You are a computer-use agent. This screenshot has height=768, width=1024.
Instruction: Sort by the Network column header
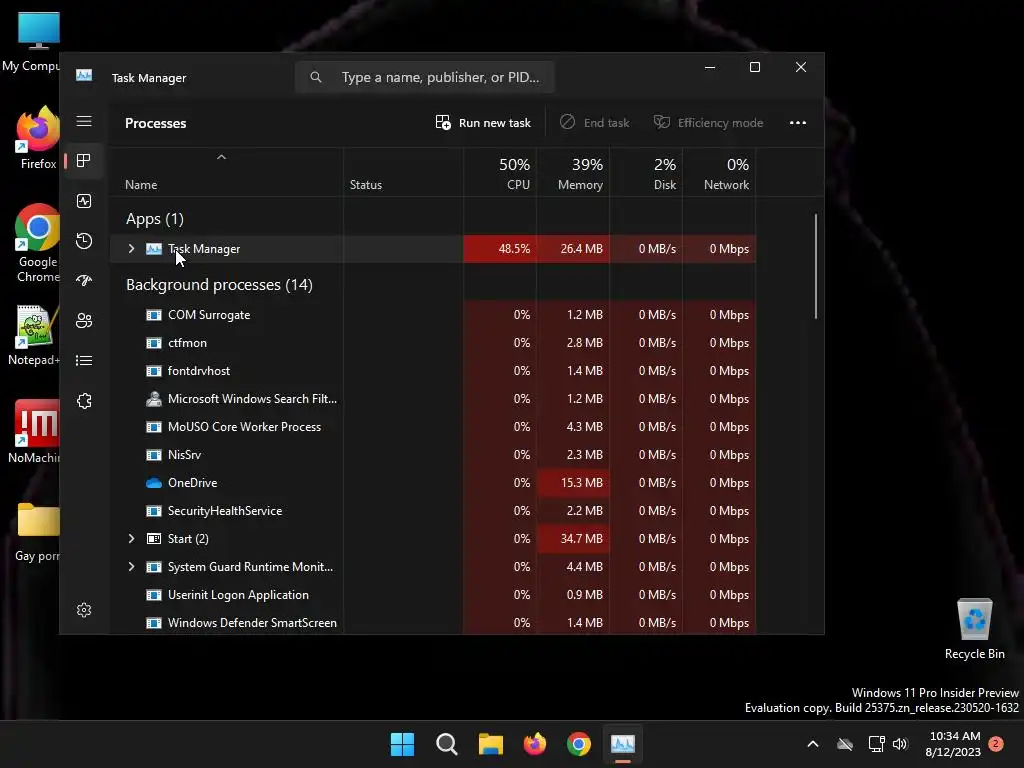click(x=719, y=173)
